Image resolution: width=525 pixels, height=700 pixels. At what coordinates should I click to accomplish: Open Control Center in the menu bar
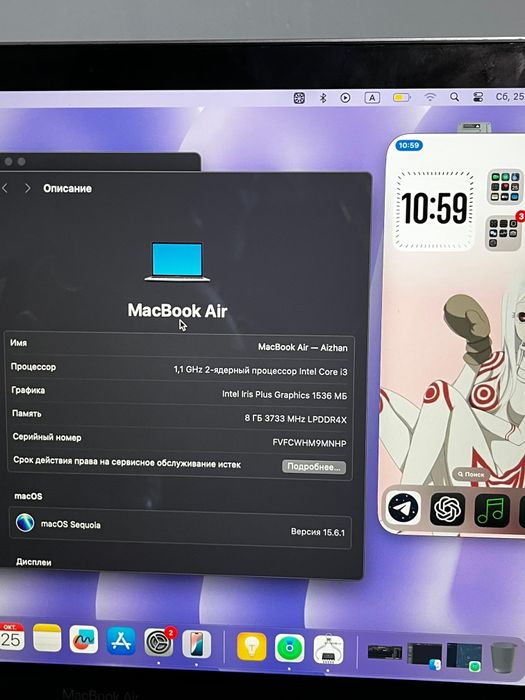[x=478, y=97]
